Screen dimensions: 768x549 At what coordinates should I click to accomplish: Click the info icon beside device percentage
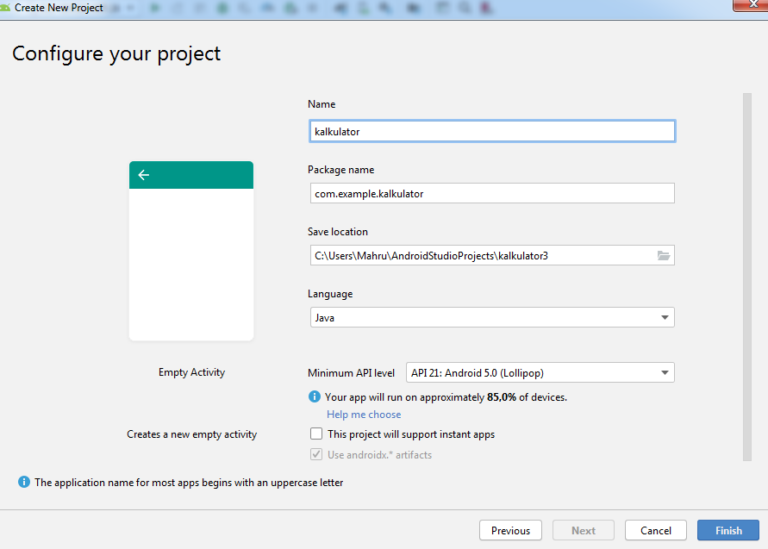pyautogui.click(x=314, y=397)
